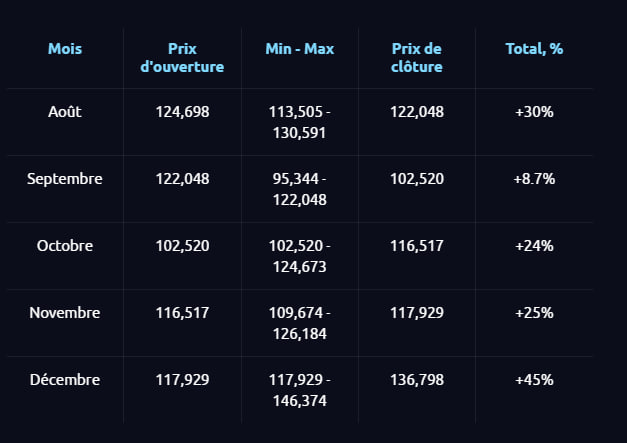Click the "Prix d'ouverture" column header
627x443 pixels.
pos(182,58)
